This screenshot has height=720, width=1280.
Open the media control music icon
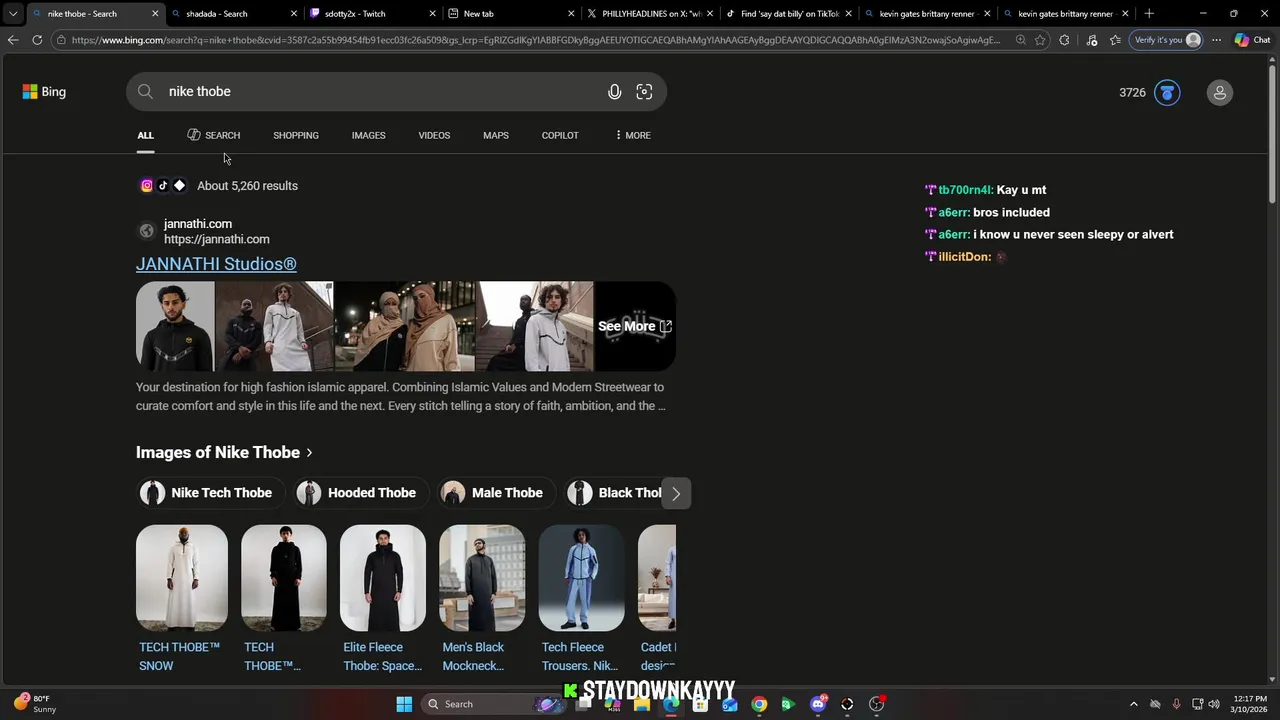1091,40
